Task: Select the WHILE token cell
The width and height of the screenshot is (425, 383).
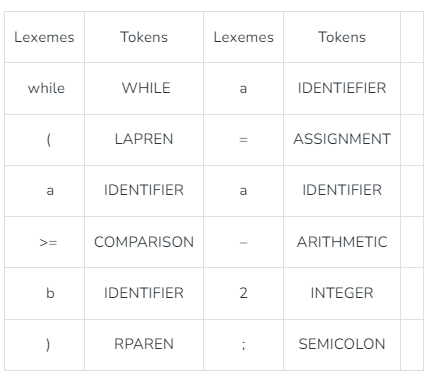Action: [x=144, y=88]
